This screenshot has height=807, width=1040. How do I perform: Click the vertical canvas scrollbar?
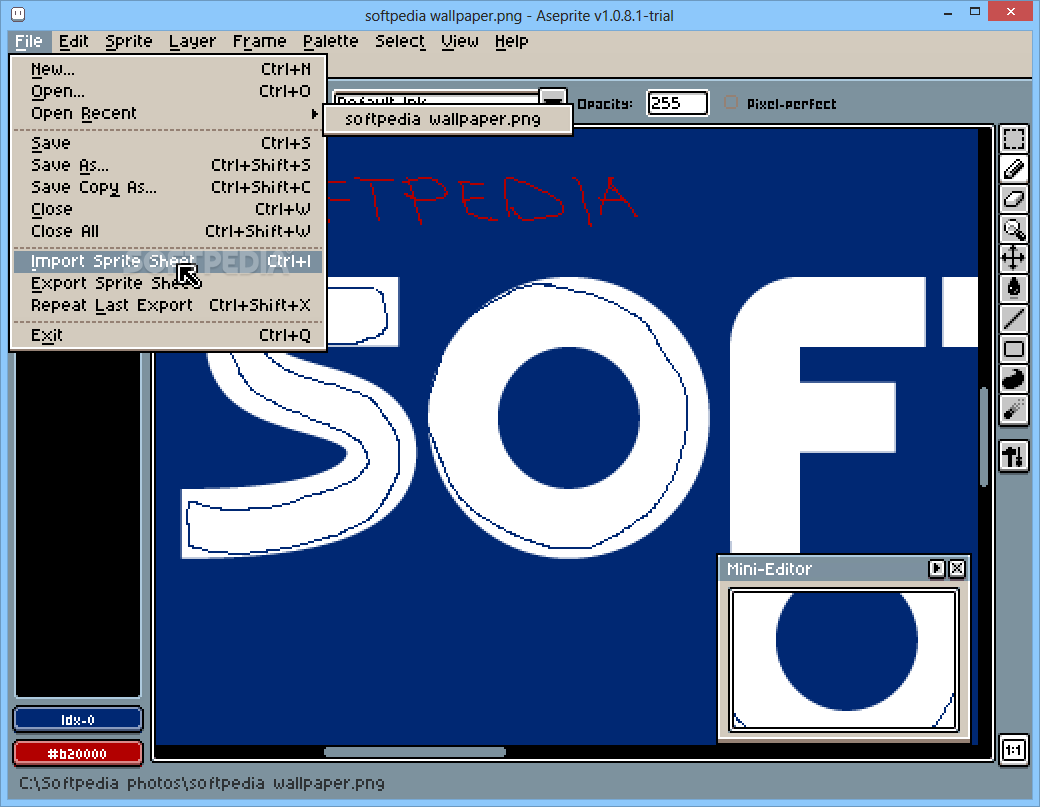point(984,438)
